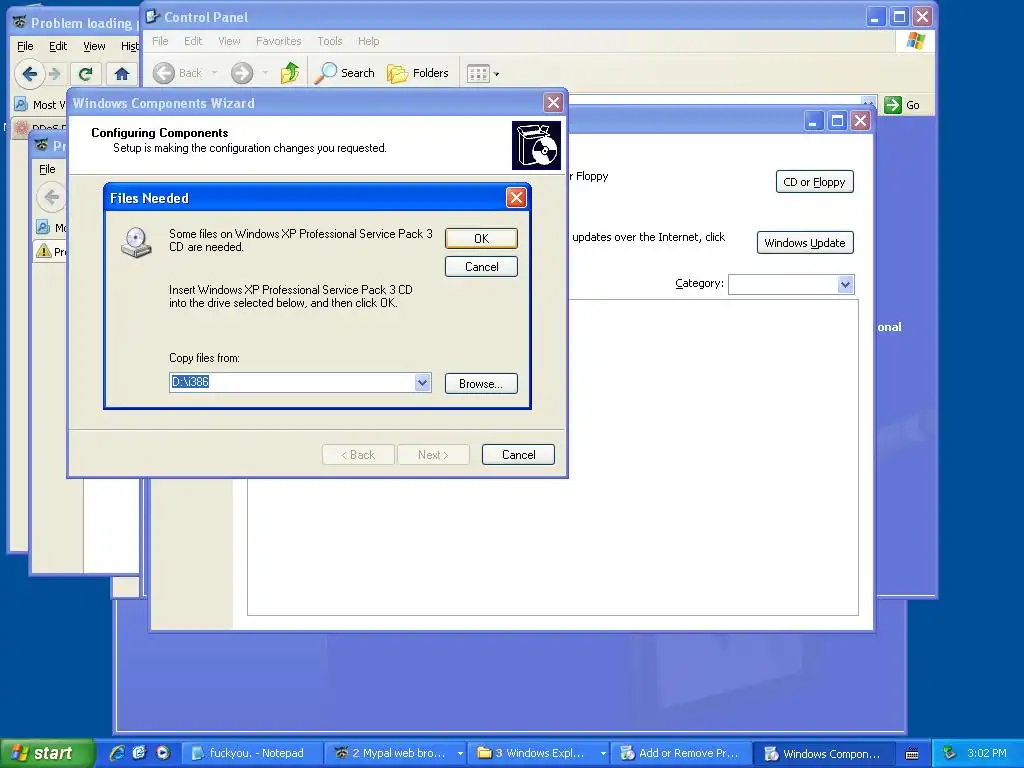Launch Internet Explorer from Quick Launch
Screen dimensions: 1024x768
117,753
